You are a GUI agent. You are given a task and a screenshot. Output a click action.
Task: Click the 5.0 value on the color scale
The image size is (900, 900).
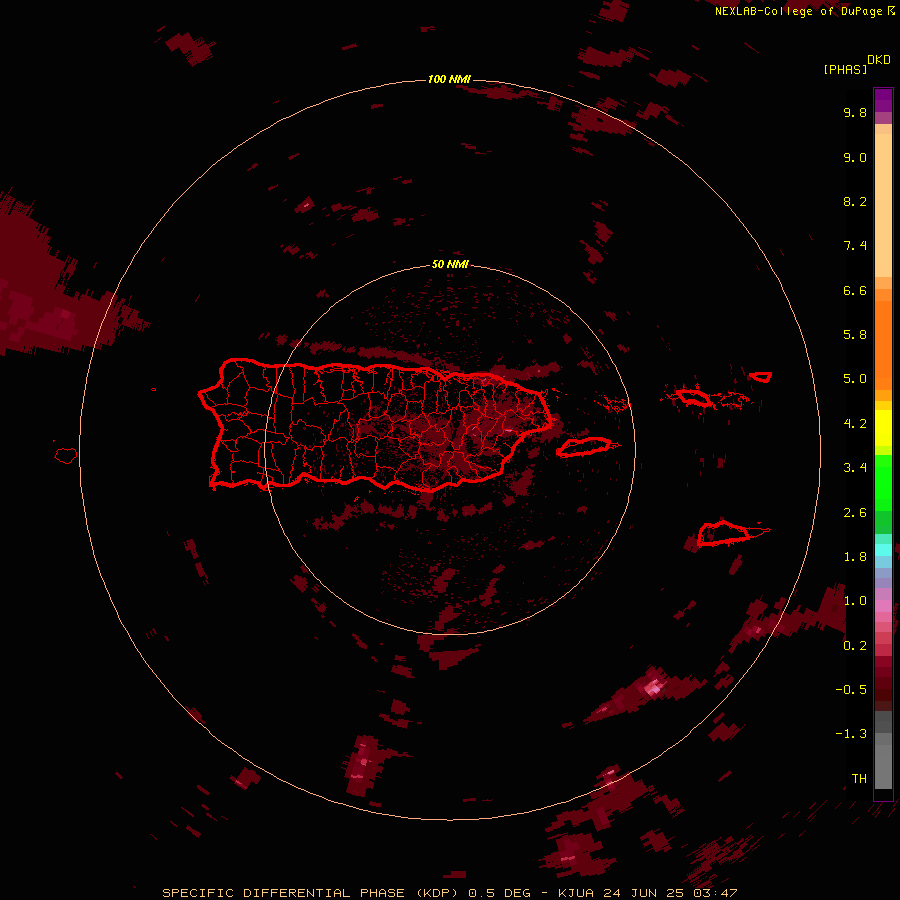click(855, 379)
